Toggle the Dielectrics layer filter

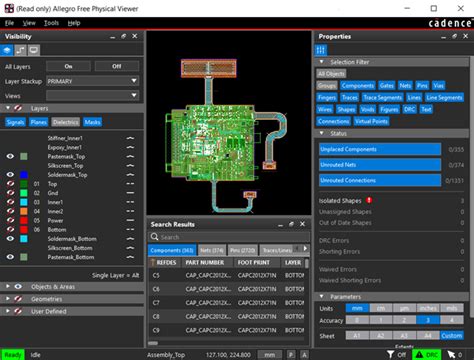[66, 122]
